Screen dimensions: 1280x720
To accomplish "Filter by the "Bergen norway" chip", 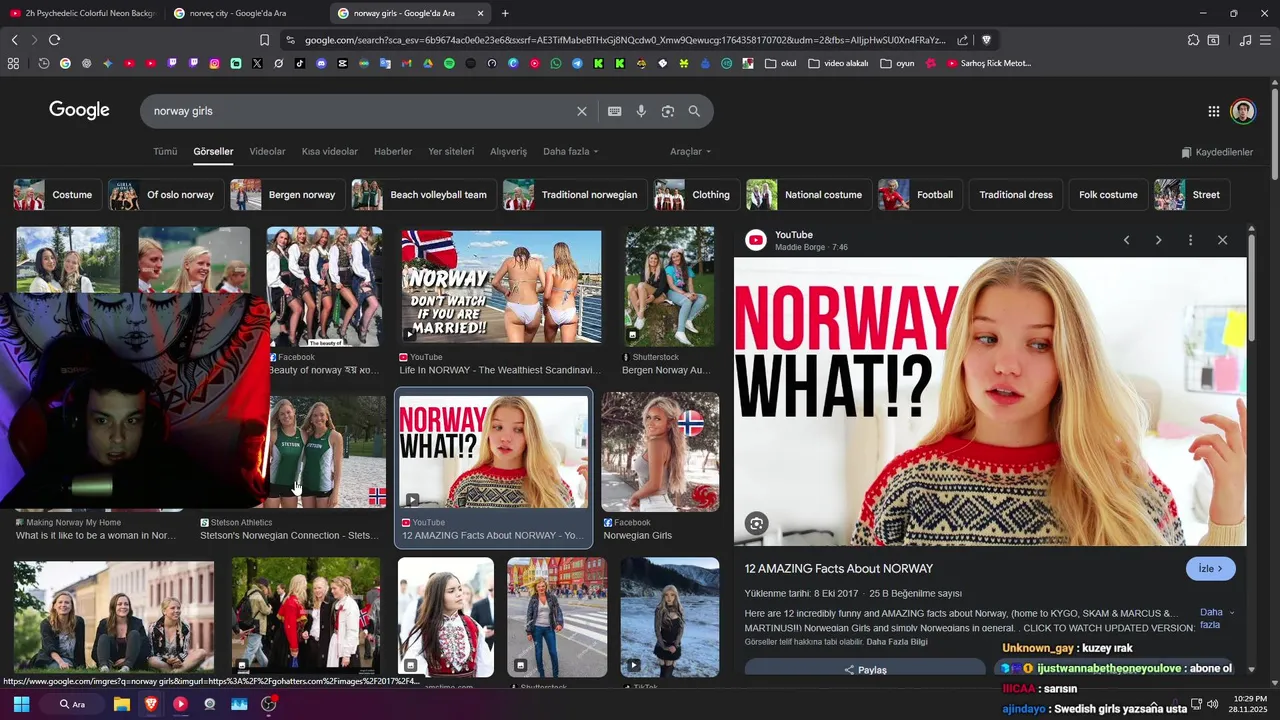I will coord(288,195).
